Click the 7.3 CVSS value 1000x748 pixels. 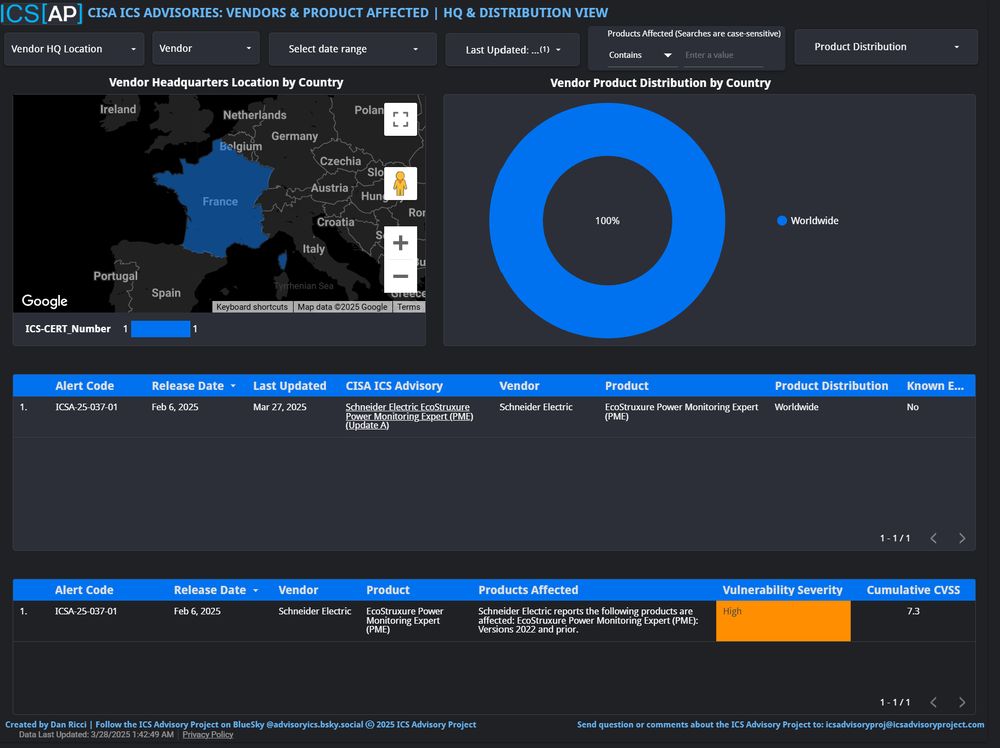pos(913,611)
